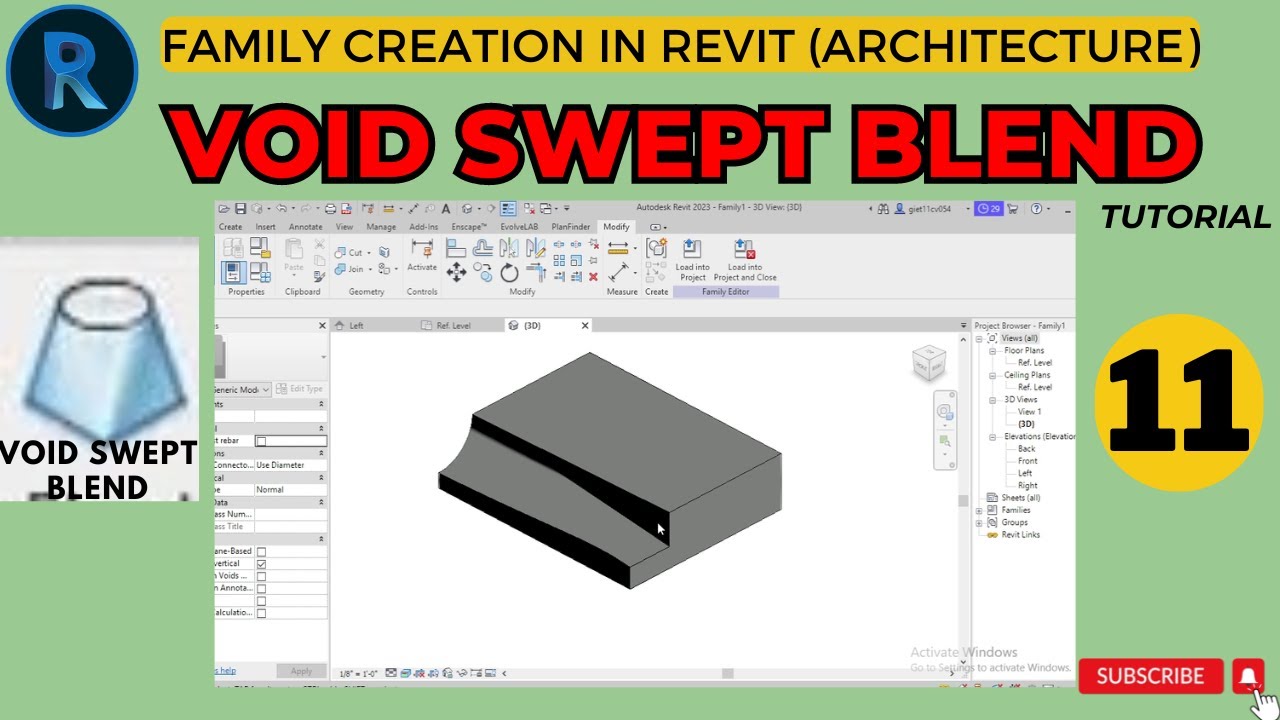
Task: Select 'Revit Links' in Project Browser
Action: 1020,535
